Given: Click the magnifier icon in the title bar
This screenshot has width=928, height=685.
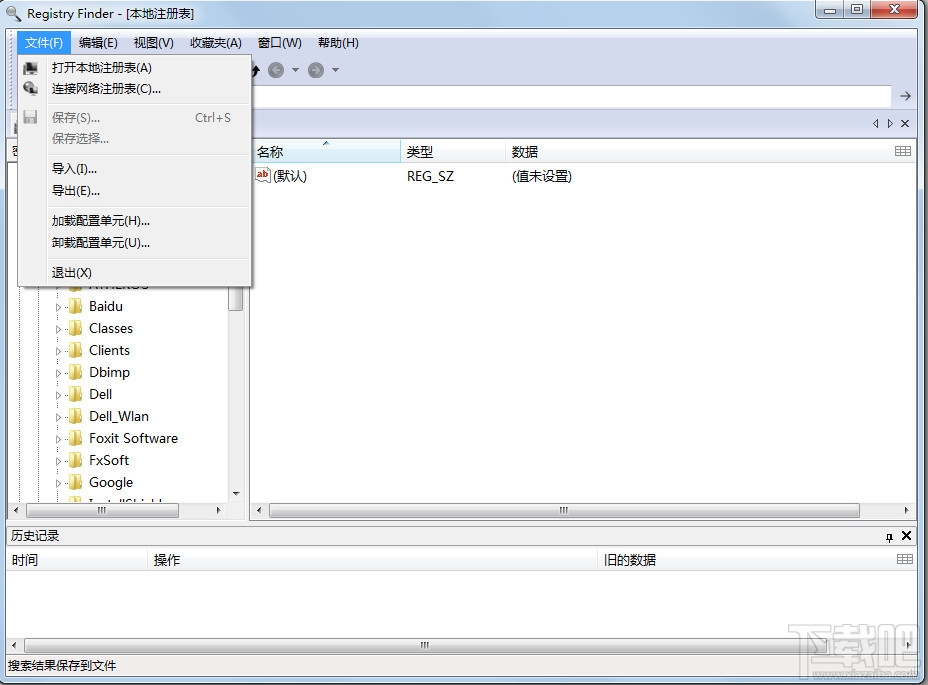Looking at the screenshot, I should coord(11,13).
